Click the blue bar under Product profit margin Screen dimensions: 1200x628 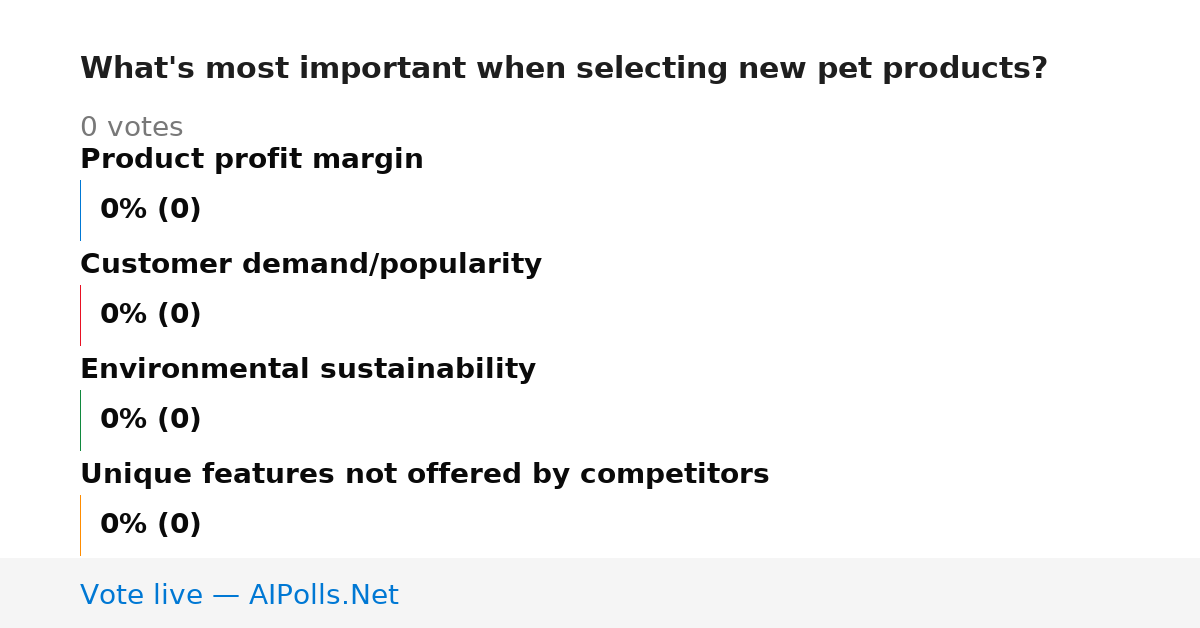(80, 210)
